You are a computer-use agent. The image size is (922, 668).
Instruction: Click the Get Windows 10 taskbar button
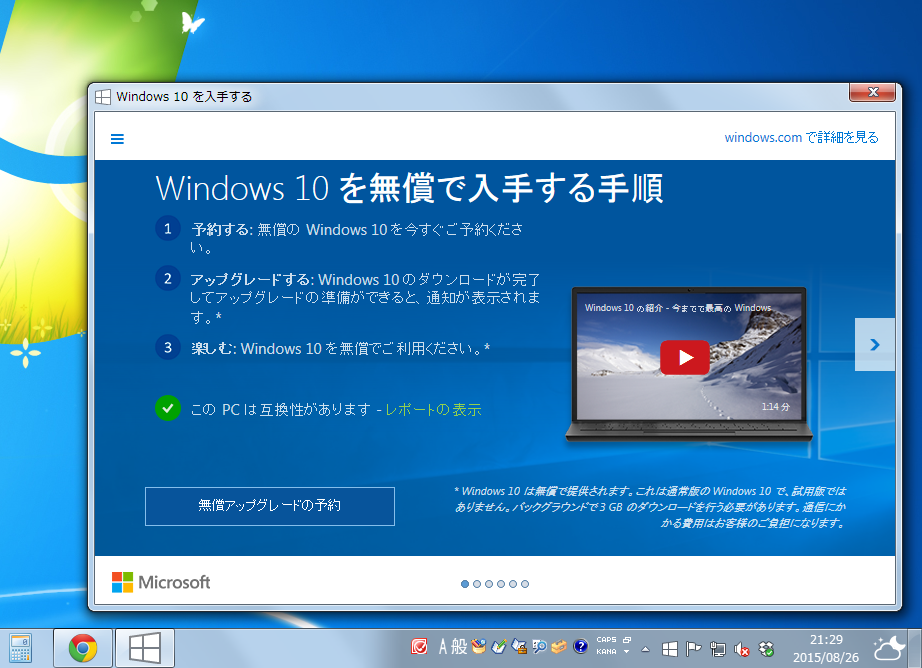pos(145,648)
